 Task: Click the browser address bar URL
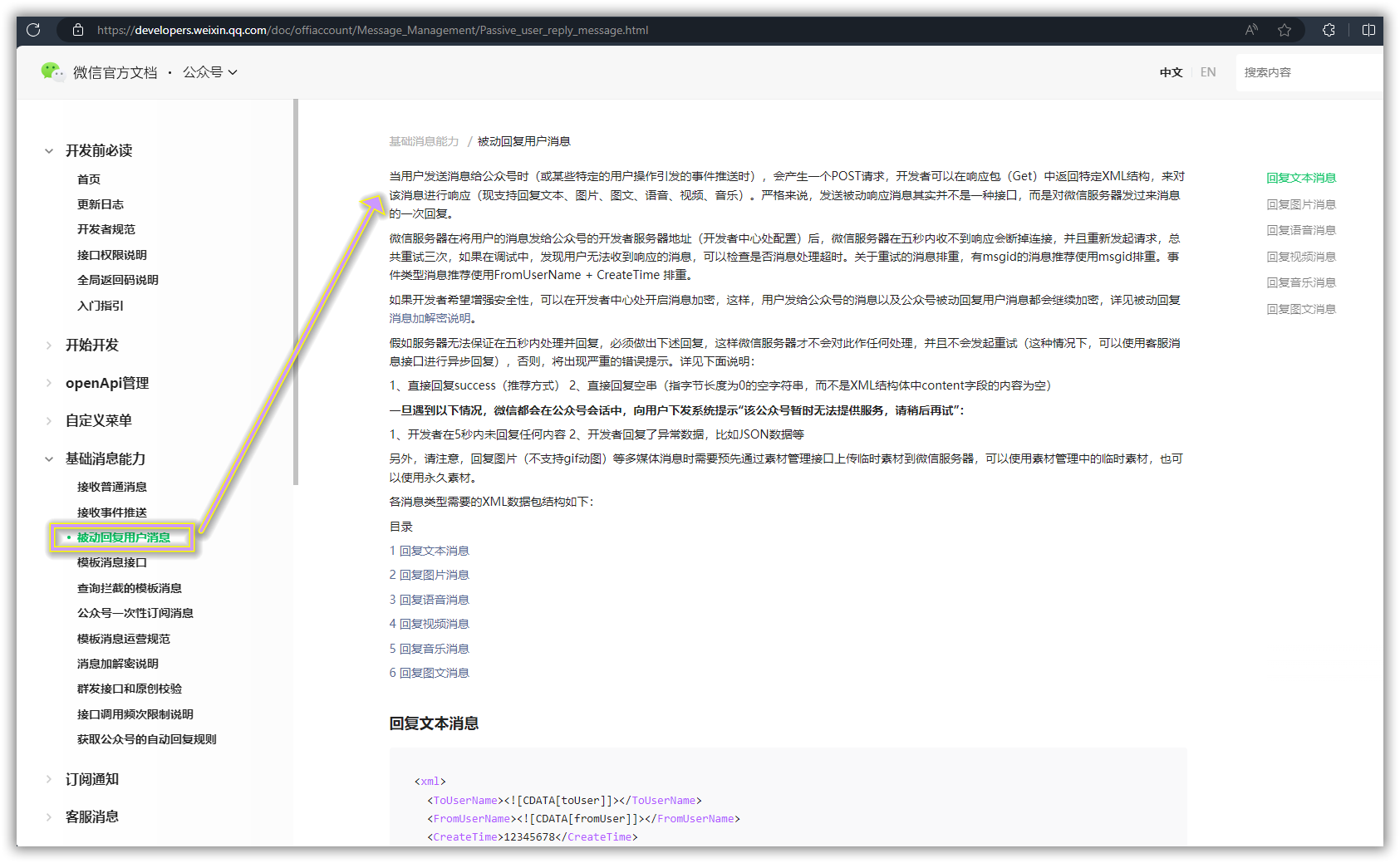(x=372, y=30)
